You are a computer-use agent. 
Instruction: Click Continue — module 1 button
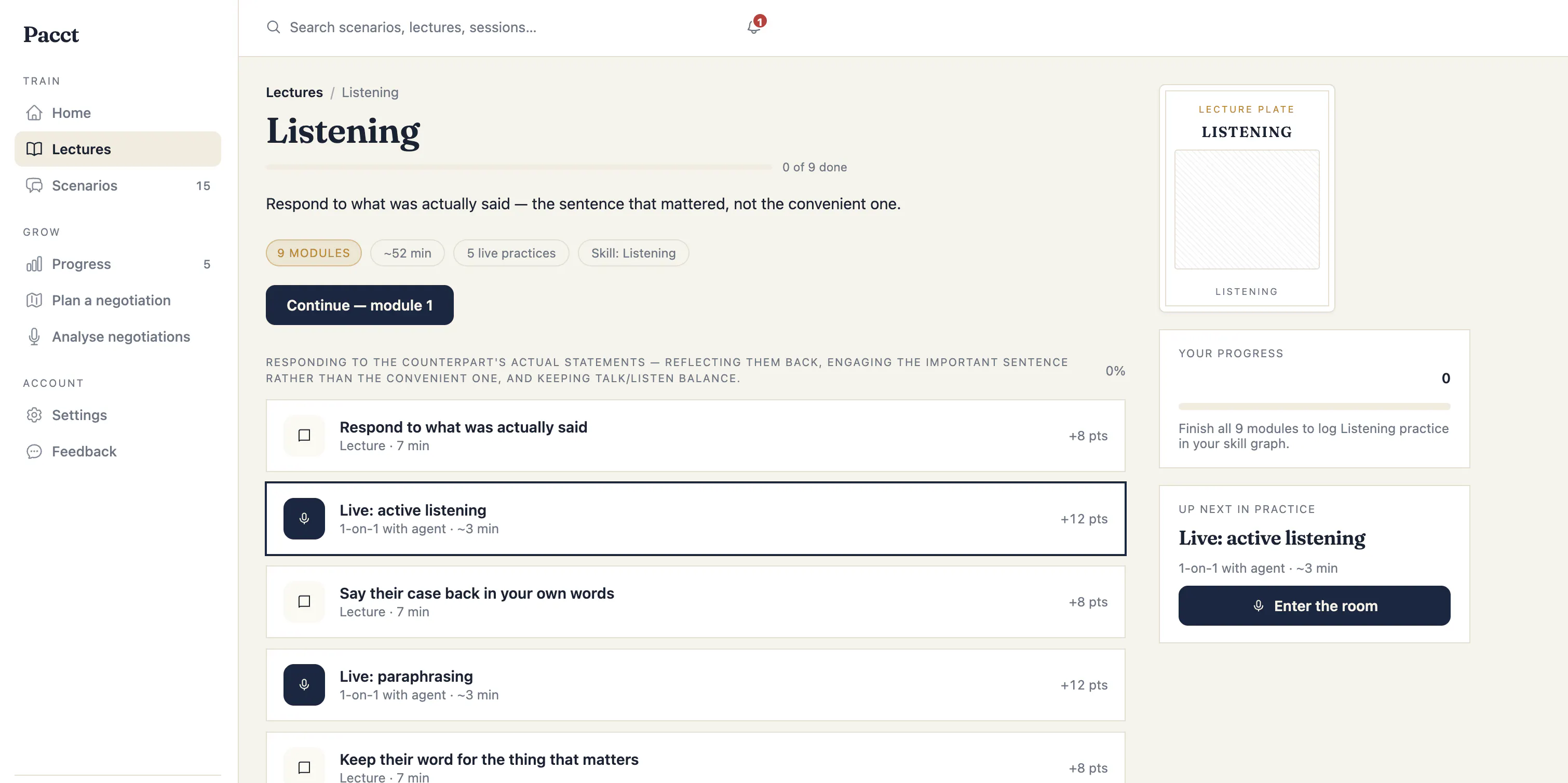359,305
